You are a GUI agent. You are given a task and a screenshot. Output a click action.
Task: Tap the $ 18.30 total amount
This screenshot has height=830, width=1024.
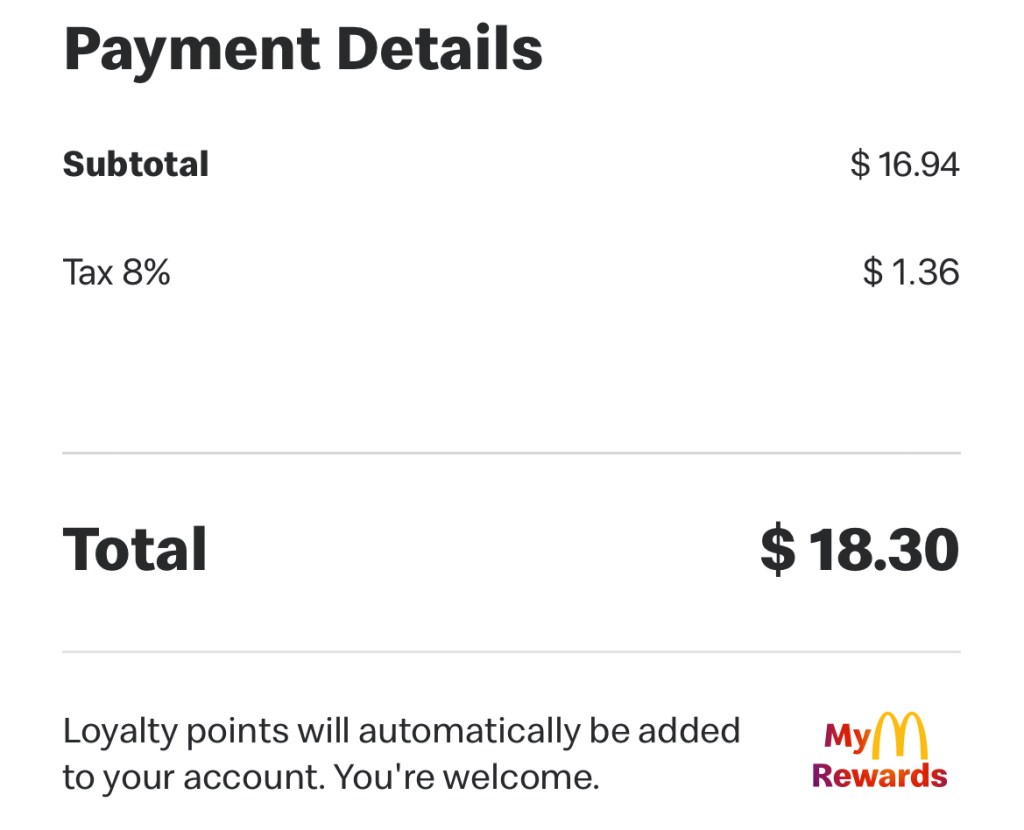(x=860, y=550)
